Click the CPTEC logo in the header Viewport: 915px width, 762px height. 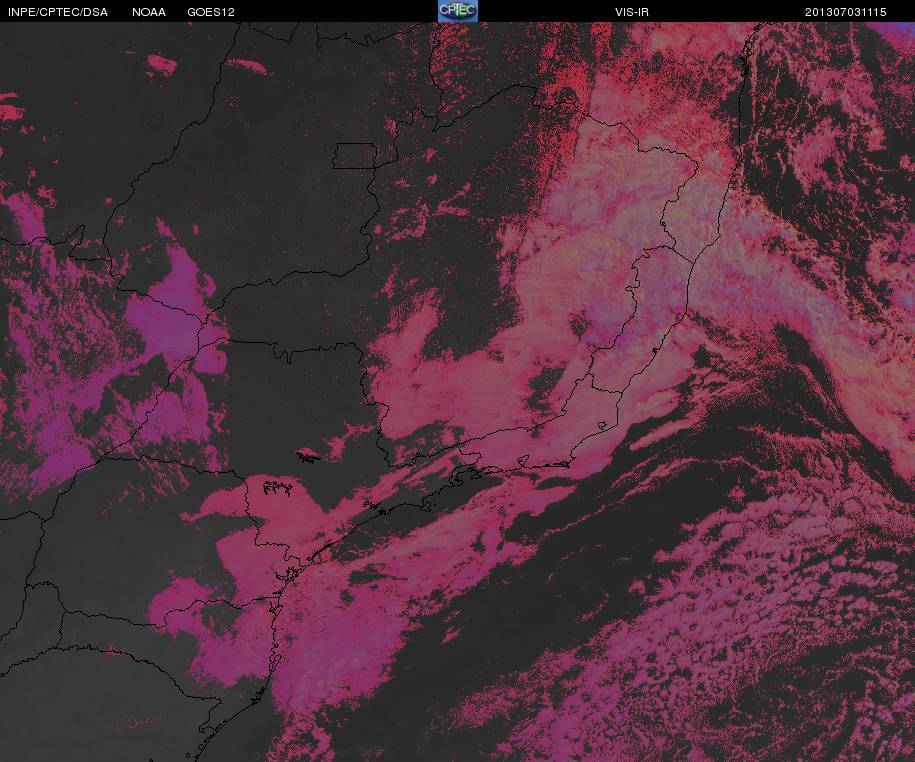click(458, 11)
